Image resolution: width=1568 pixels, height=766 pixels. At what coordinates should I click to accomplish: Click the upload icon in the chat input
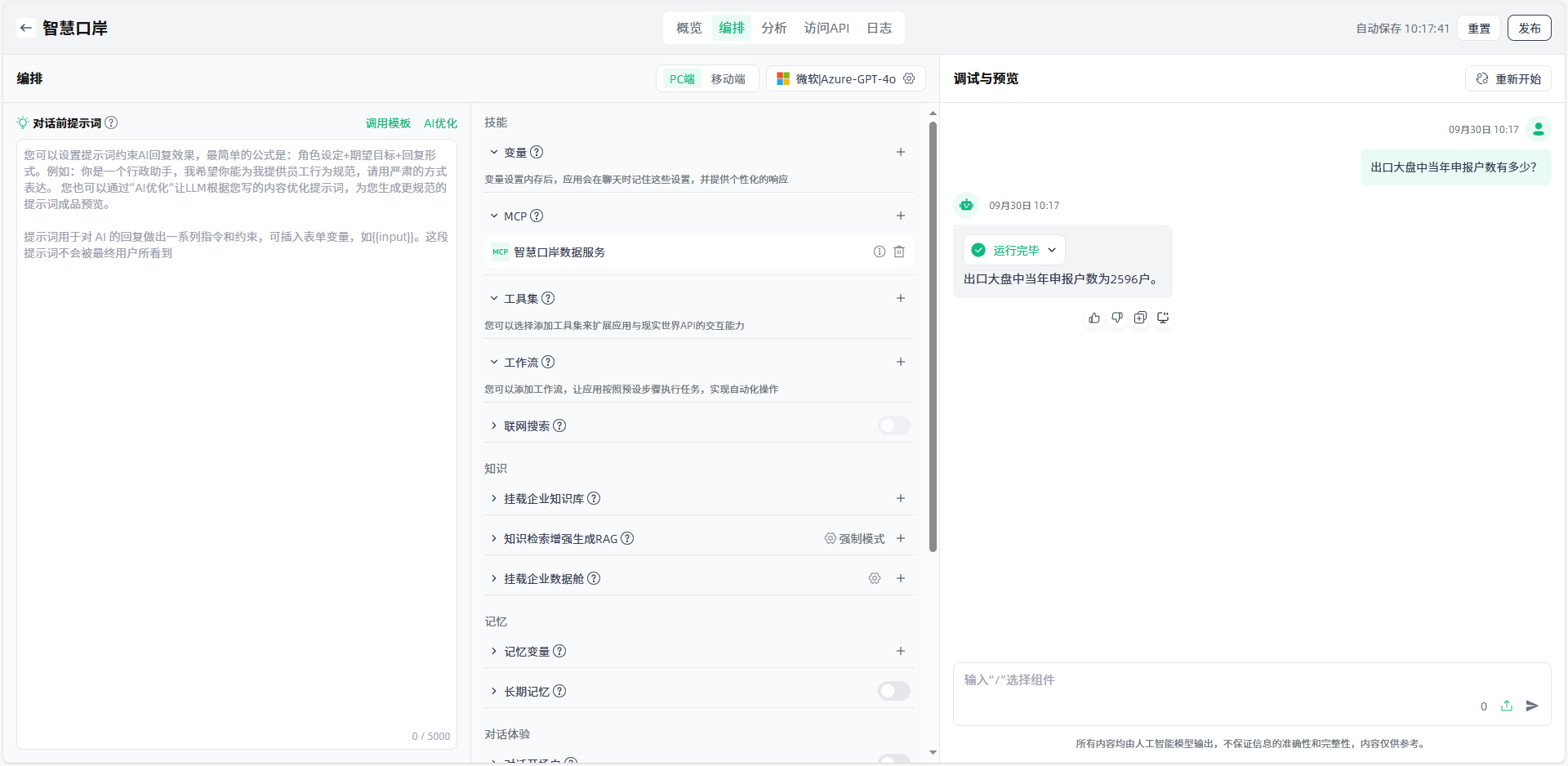[1507, 706]
